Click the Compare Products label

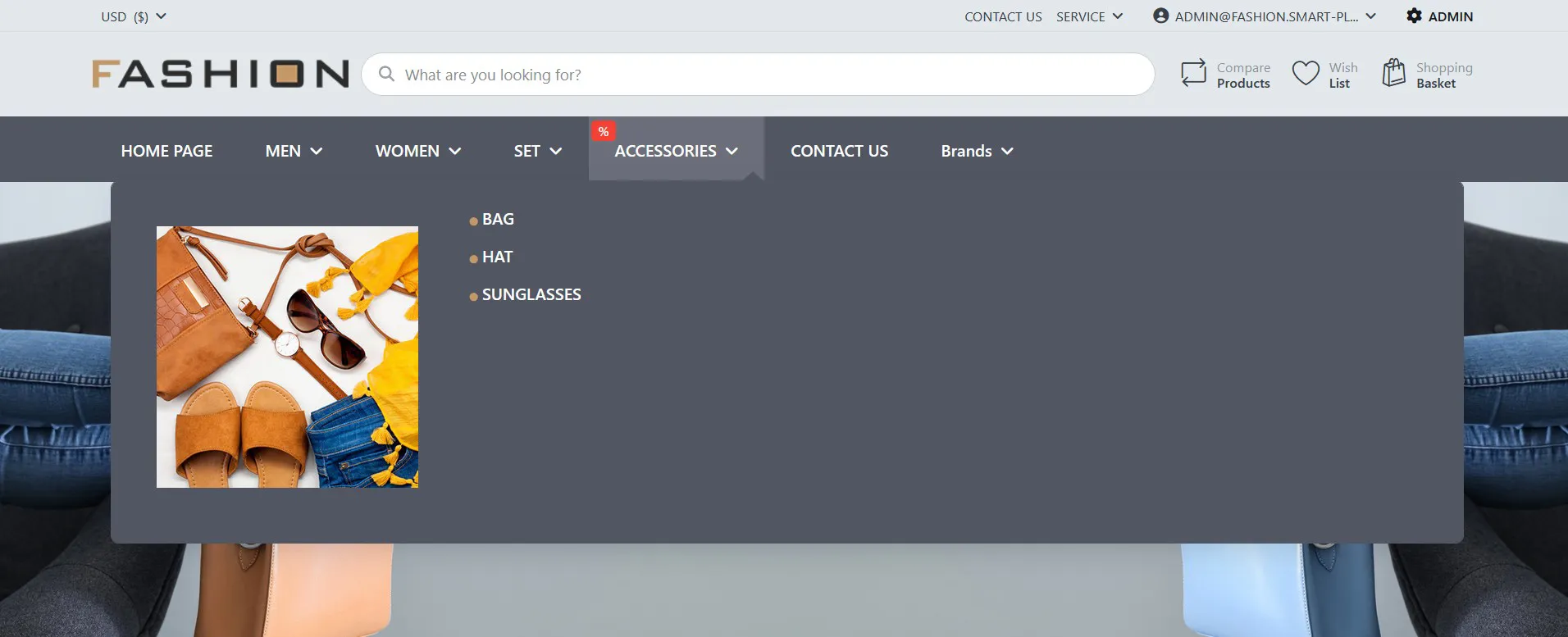tap(1243, 75)
